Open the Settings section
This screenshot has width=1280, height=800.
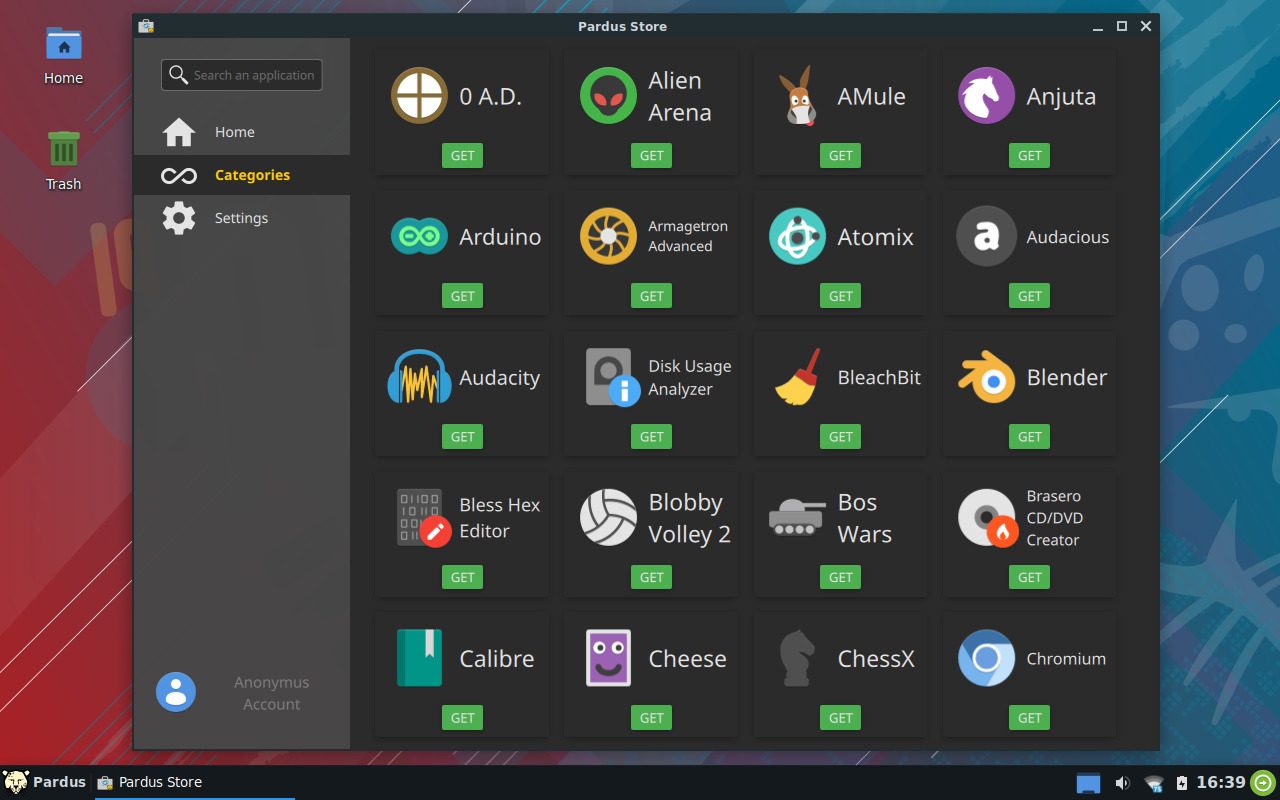(x=241, y=217)
